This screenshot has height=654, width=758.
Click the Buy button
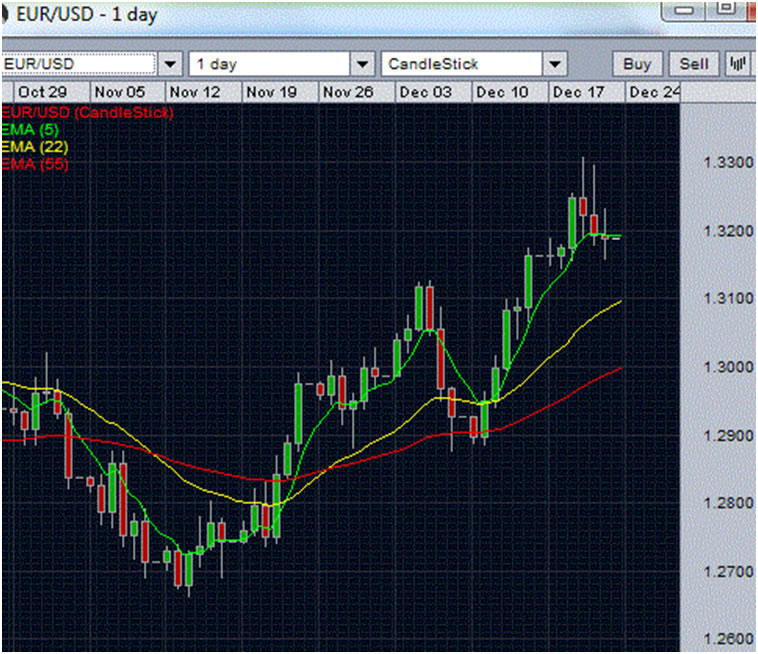tap(637, 64)
